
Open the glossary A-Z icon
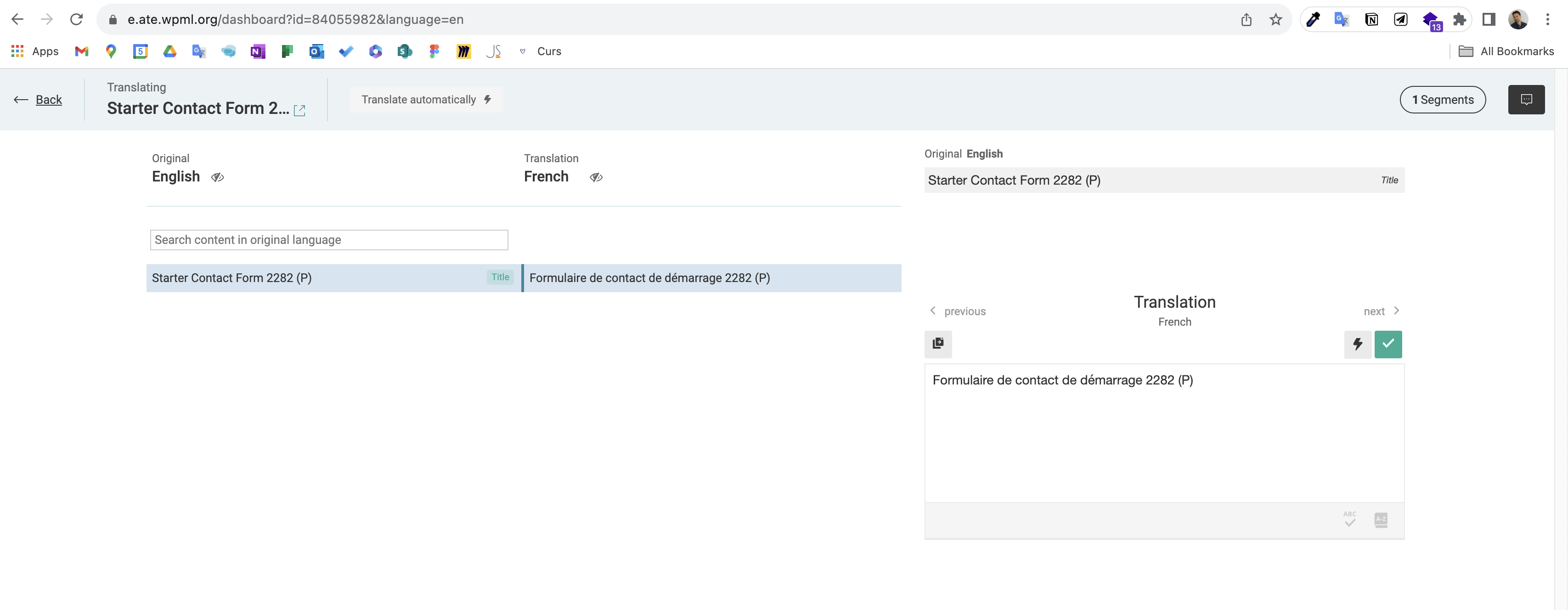coord(1381,520)
